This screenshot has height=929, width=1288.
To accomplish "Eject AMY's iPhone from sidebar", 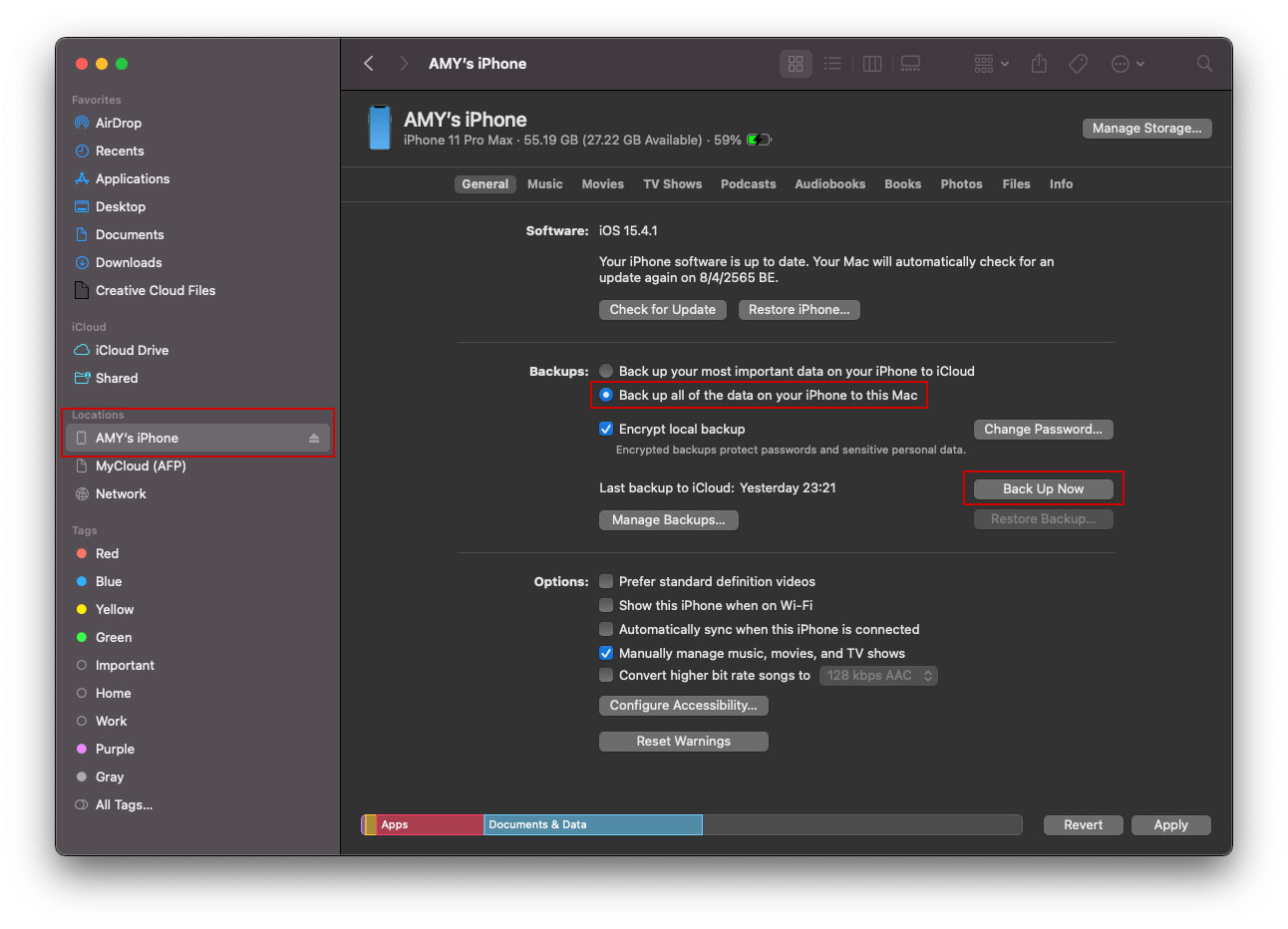I will (314, 439).
